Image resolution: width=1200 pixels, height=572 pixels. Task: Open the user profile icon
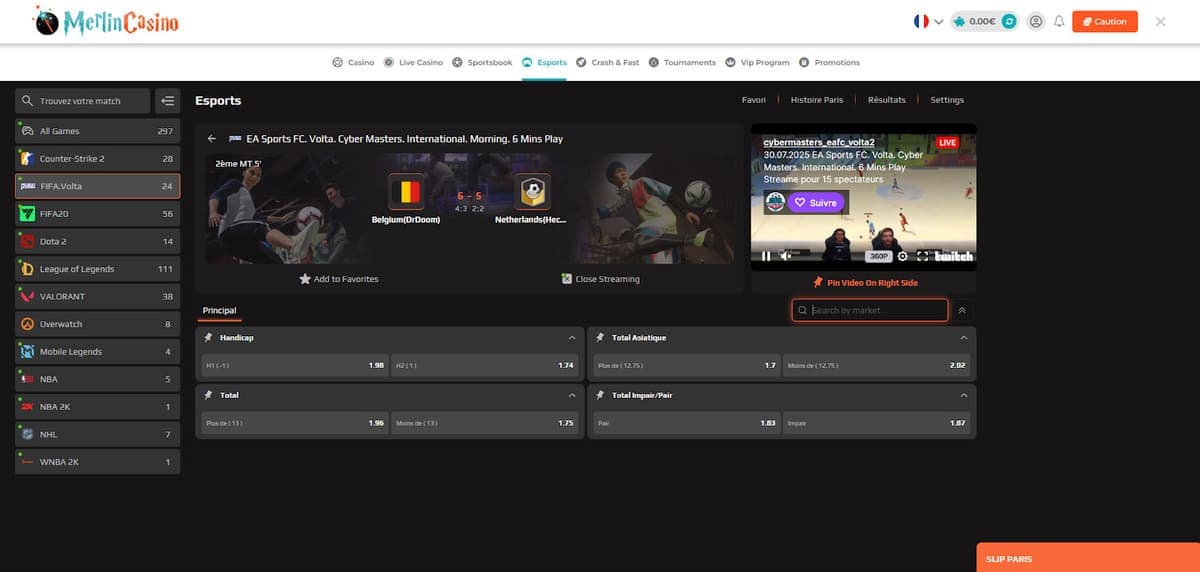1035,21
